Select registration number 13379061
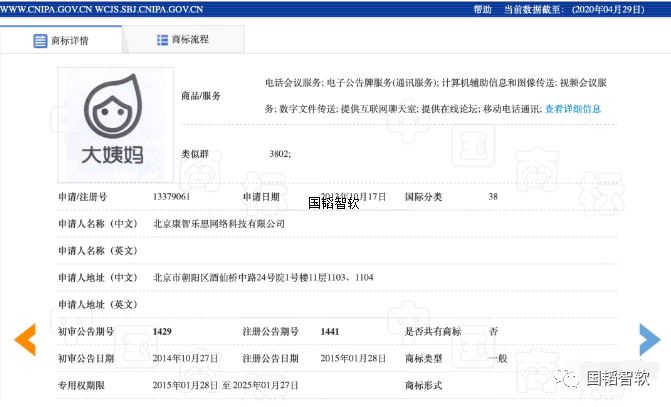The width and height of the screenshot is (671, 407). pyautogui.click(x=171, y=196)
